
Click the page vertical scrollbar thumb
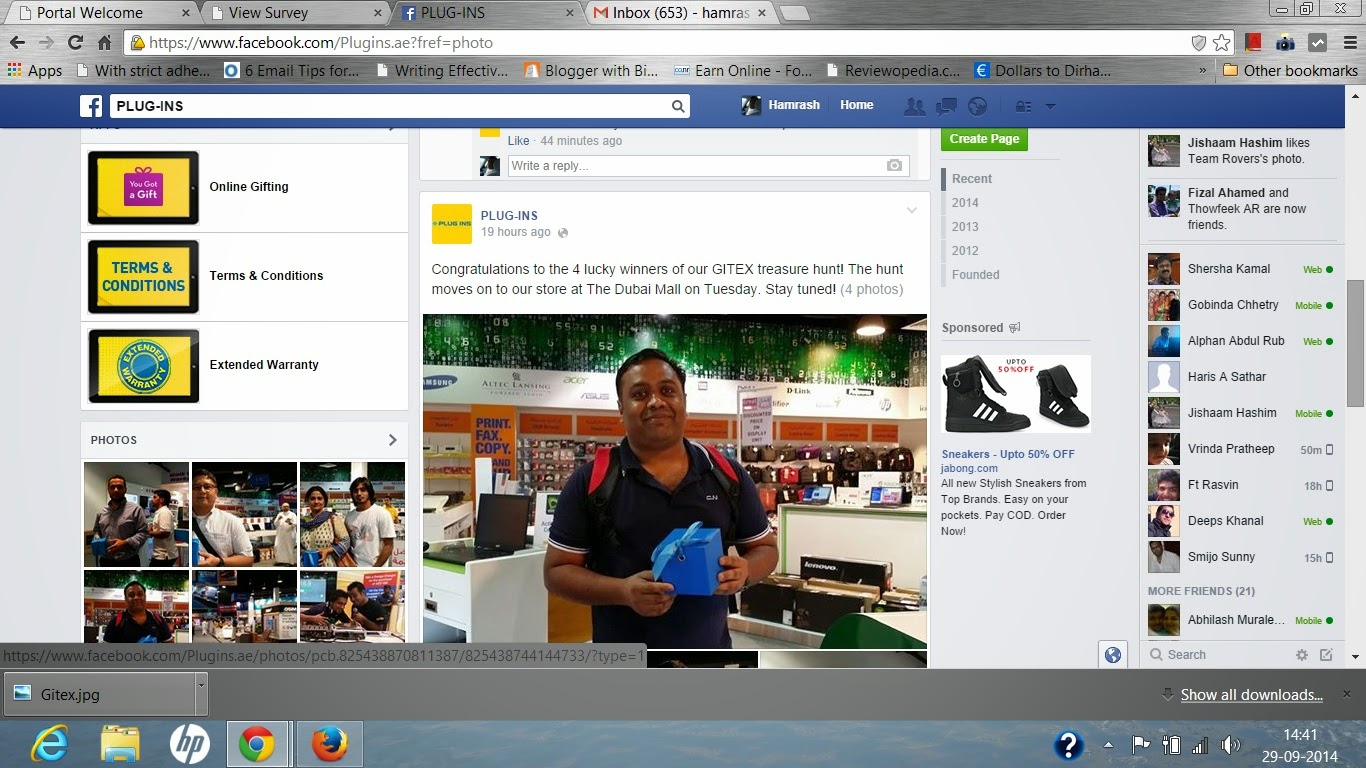pos(1356,343)
